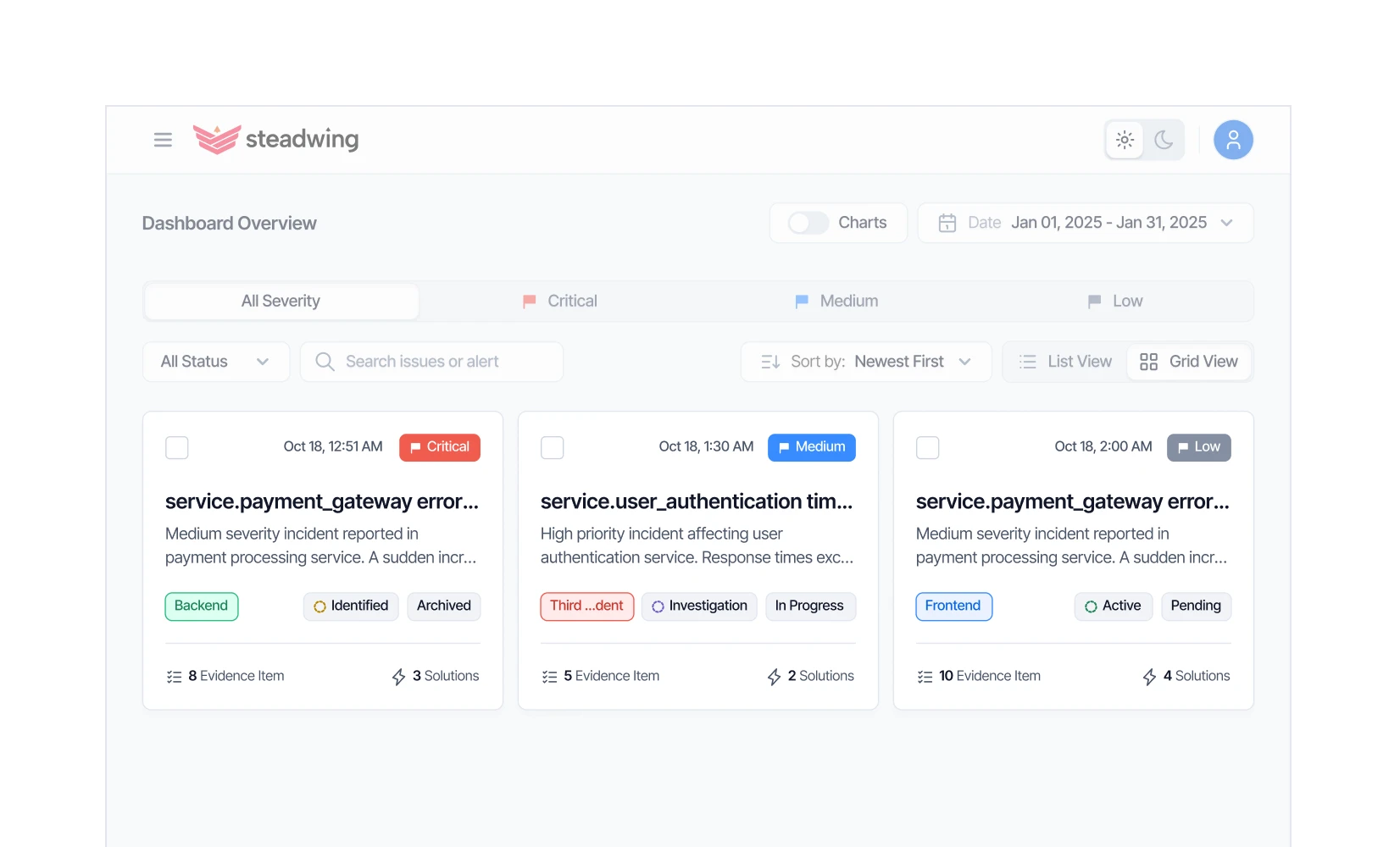
Task: Check the Oct 18, 2:00 AM incident checkbox
Action: pos(928,447)
